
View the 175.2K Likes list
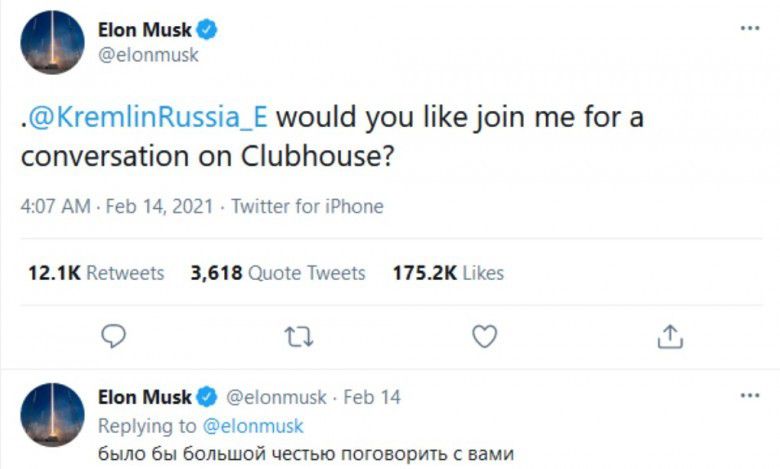(448, 273)
